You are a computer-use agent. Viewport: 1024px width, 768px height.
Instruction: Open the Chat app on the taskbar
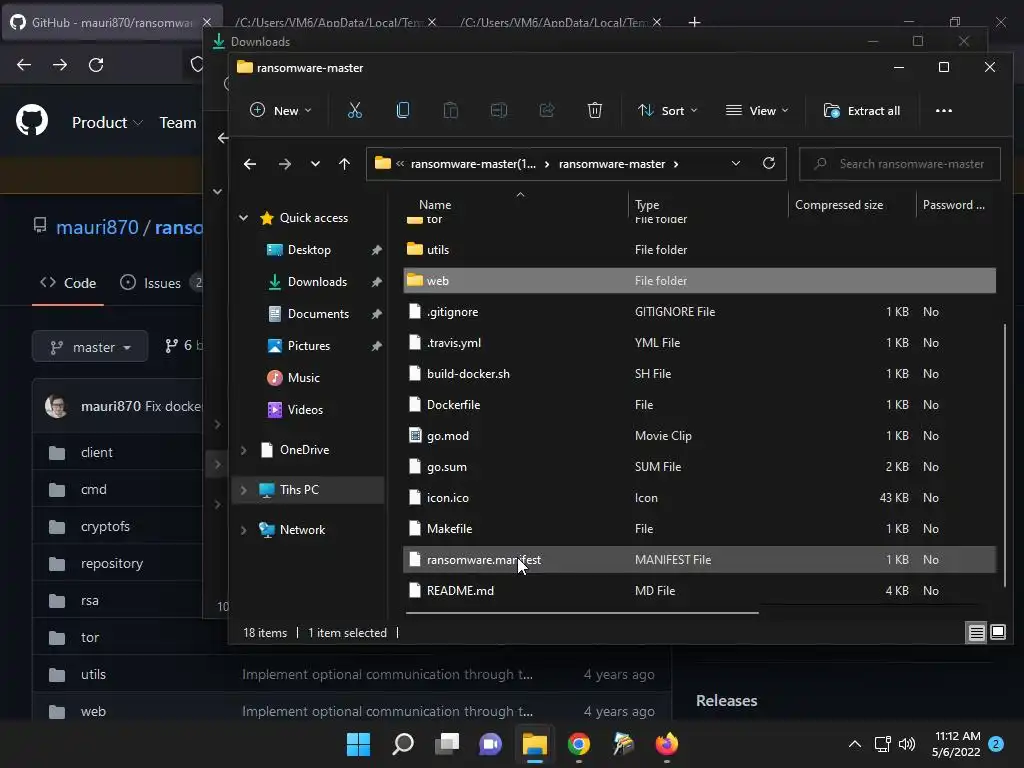point(490,744)
